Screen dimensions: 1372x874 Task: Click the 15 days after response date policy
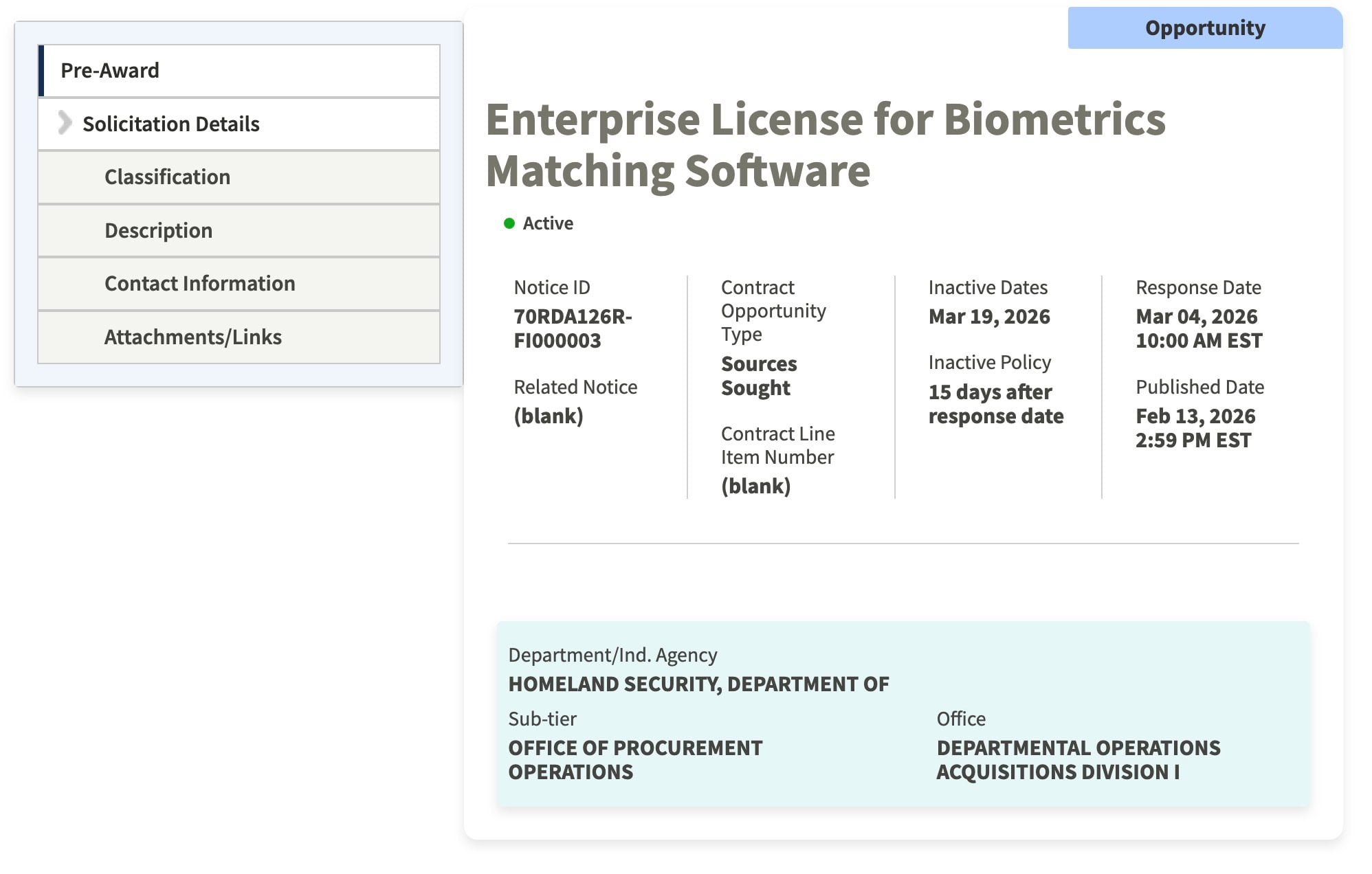click(995, 403)
